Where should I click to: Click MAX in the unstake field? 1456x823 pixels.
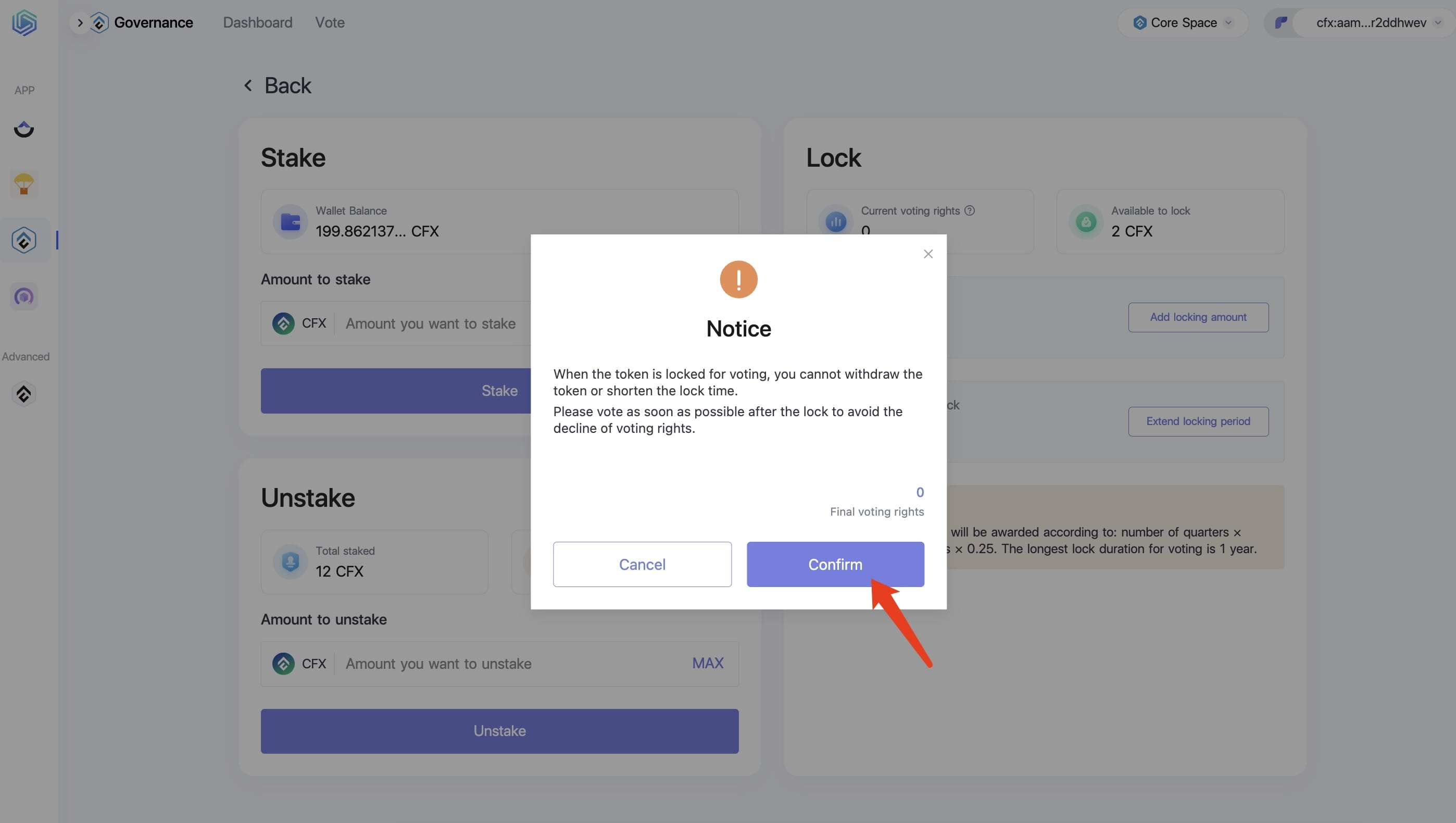[x=708, y=663]
